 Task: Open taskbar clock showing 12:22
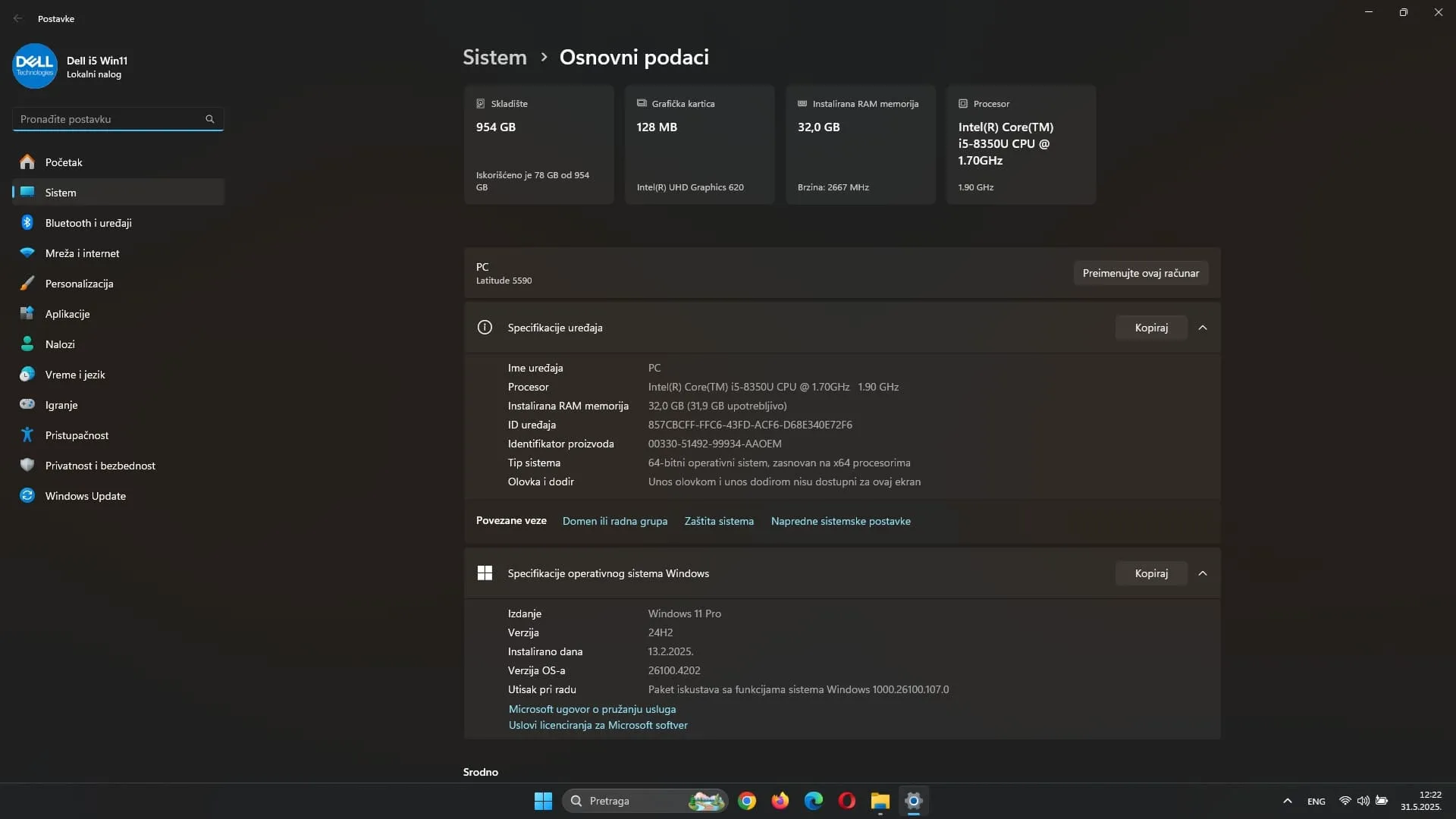point(1420,801)
